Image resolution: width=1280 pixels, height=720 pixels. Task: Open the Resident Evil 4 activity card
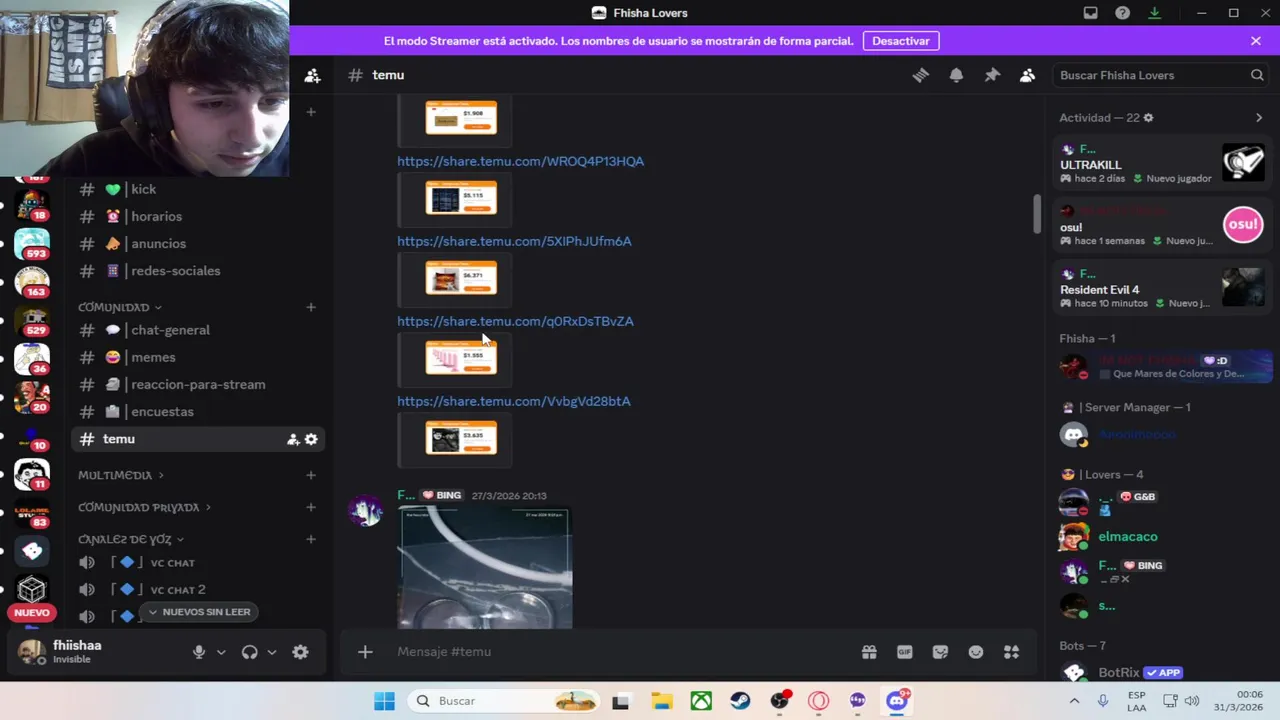pos(1163,288)
